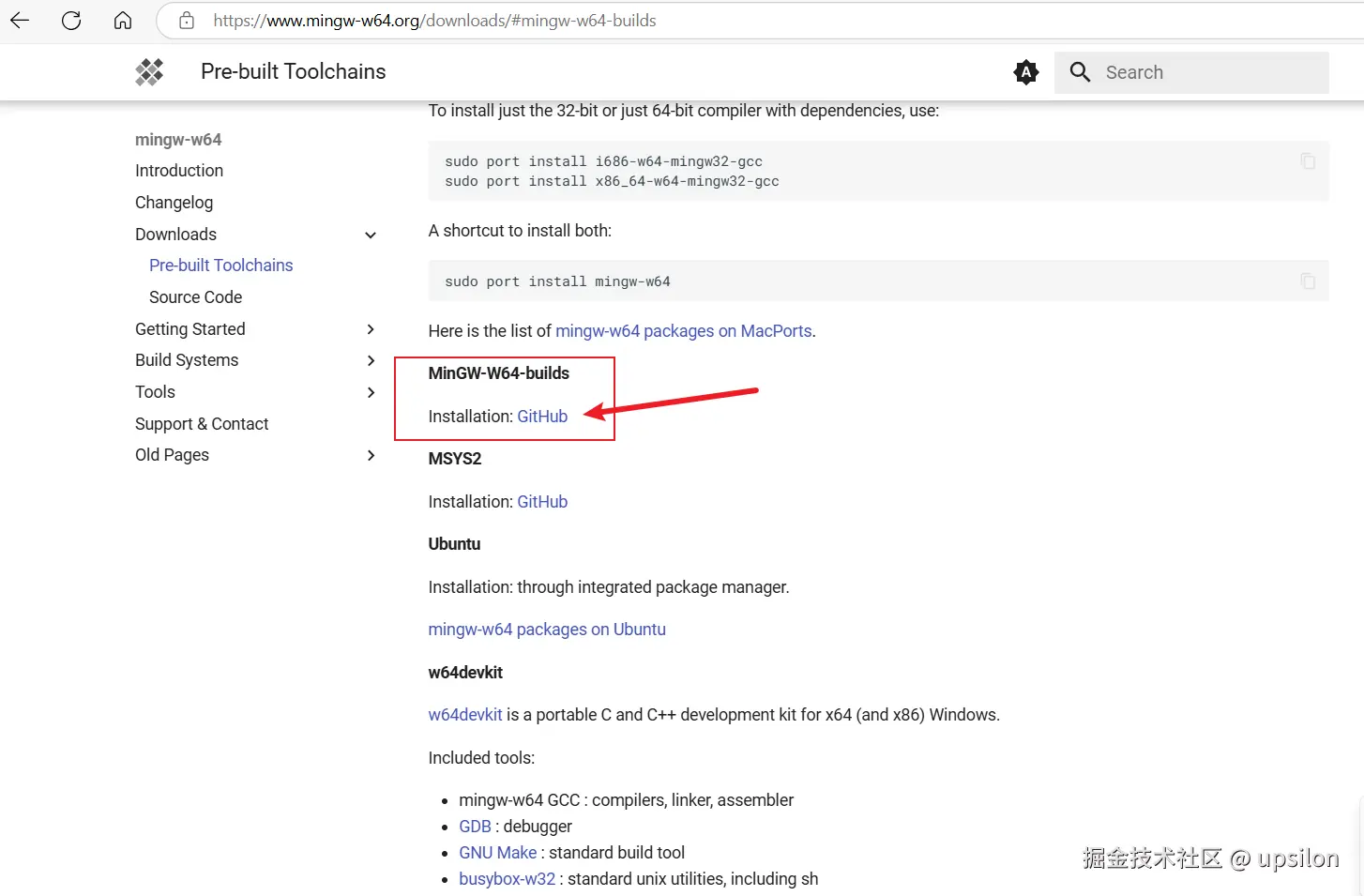Expand the Old Pages section chevron
The height and width of the screenshot is (896, 1364).
coord(371,455)
